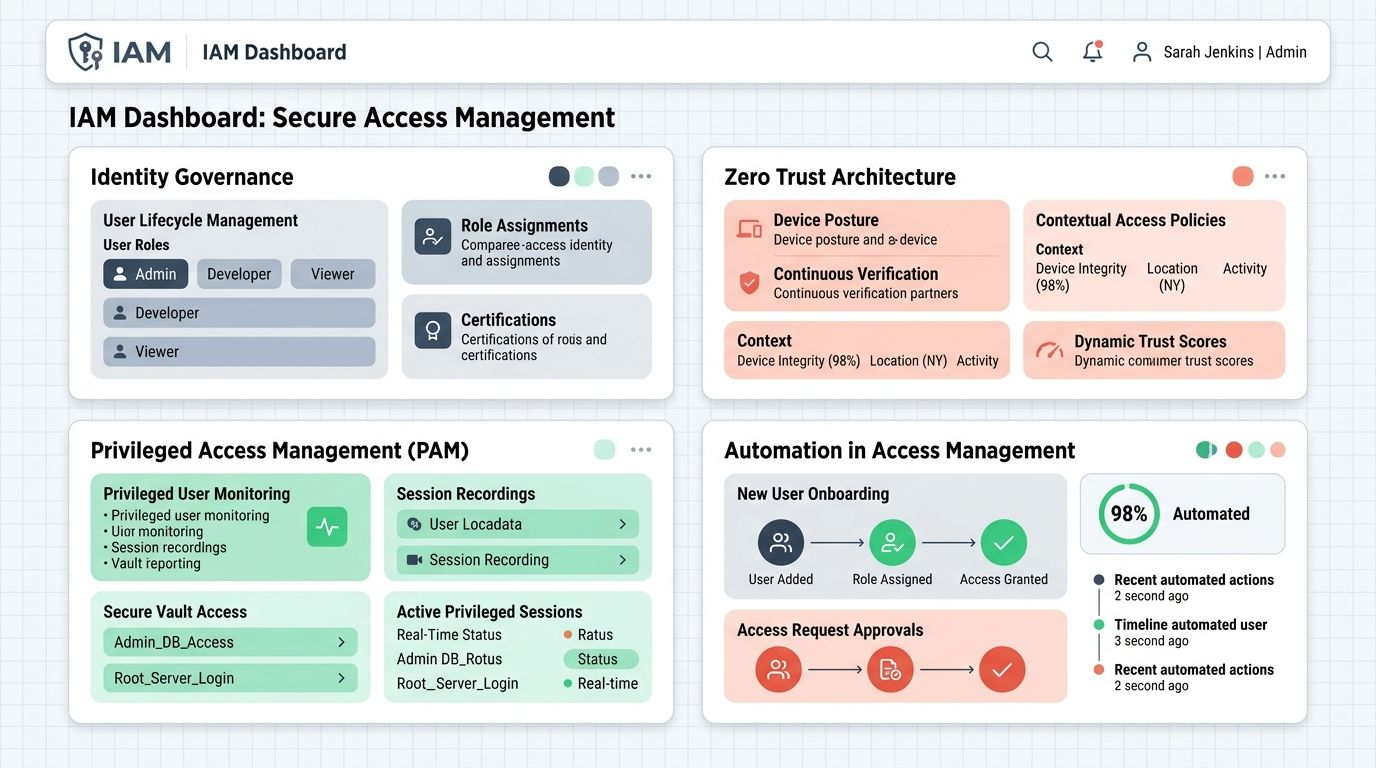Viewport: 1376px width, 768px height.
Task: Expand the User Locadata row chevron
Action: point(622,524)
